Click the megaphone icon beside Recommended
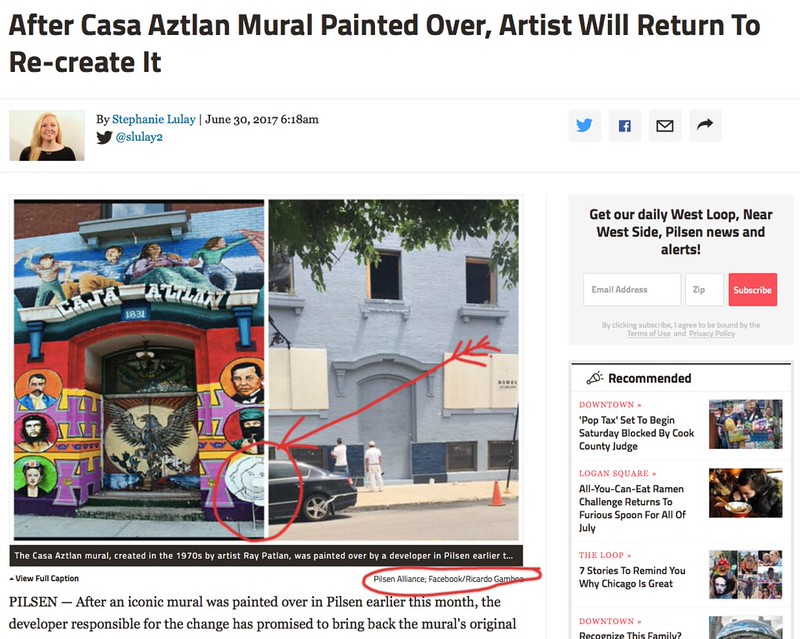This screenshot has width=800, height=639. click(594, 378)
